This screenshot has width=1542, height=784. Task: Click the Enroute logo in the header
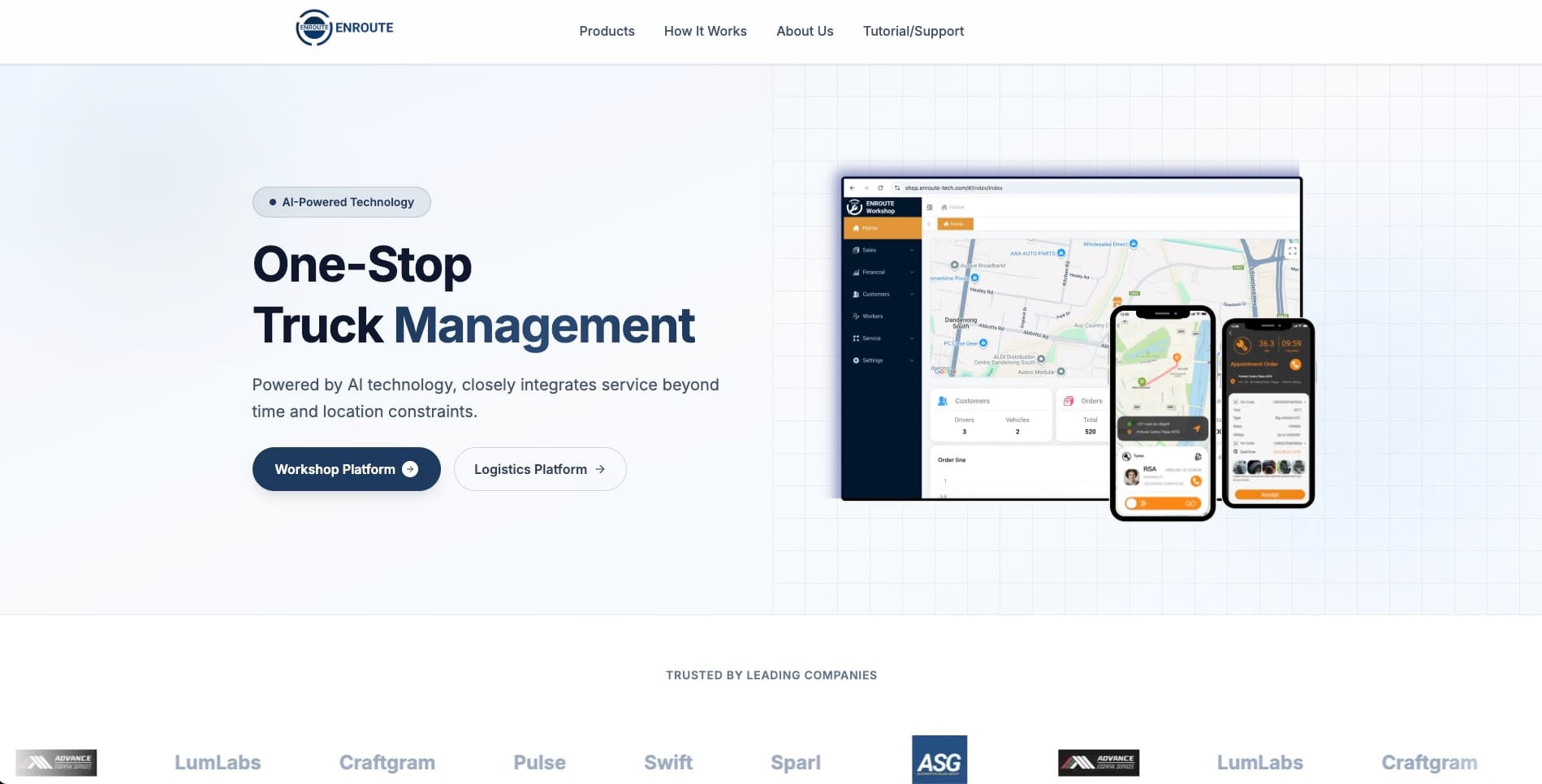344,28
